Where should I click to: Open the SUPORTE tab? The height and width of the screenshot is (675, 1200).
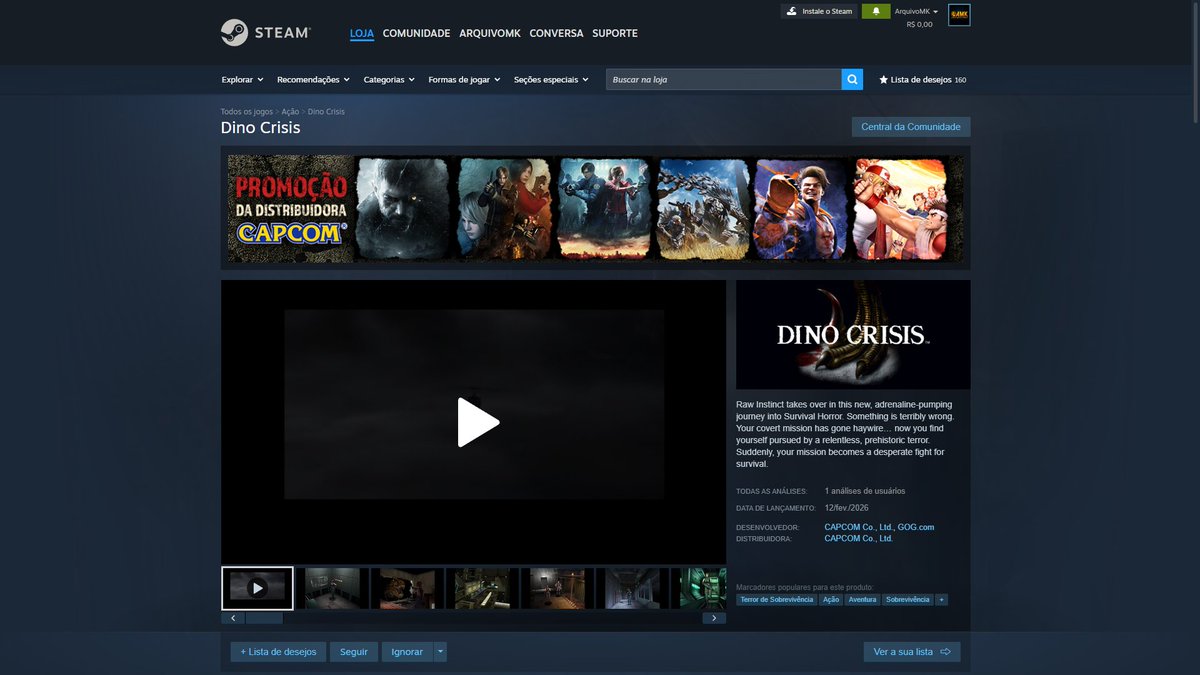click(615, 33)
